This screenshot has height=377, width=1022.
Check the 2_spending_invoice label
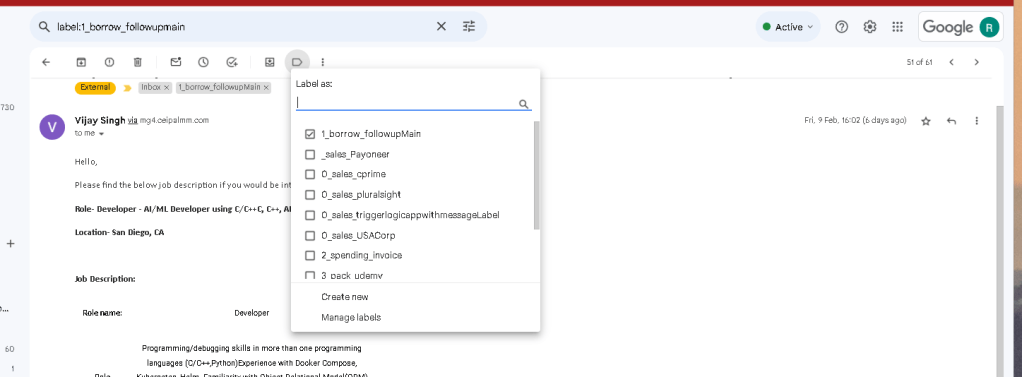[310, 255]
